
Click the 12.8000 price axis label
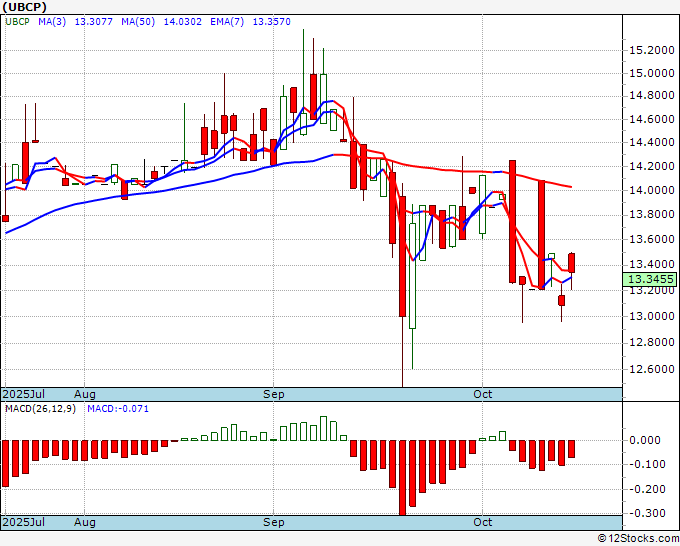652,343
